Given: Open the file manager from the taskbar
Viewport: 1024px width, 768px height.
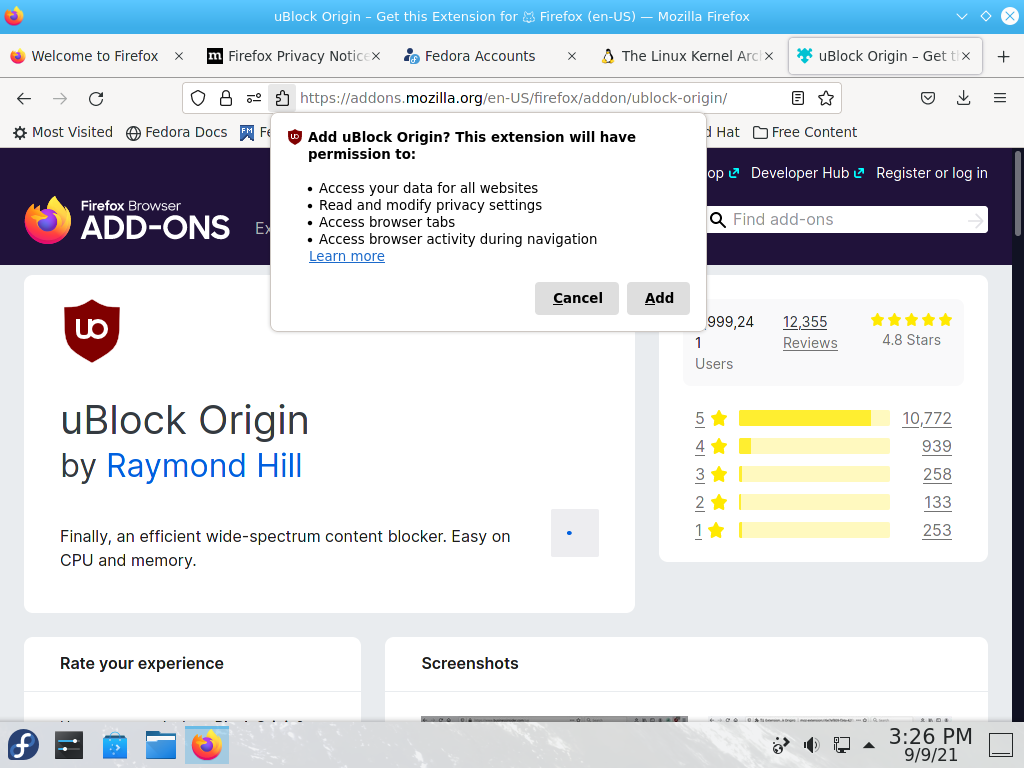Looking at the screenshot, I should (x=161, y=745).
